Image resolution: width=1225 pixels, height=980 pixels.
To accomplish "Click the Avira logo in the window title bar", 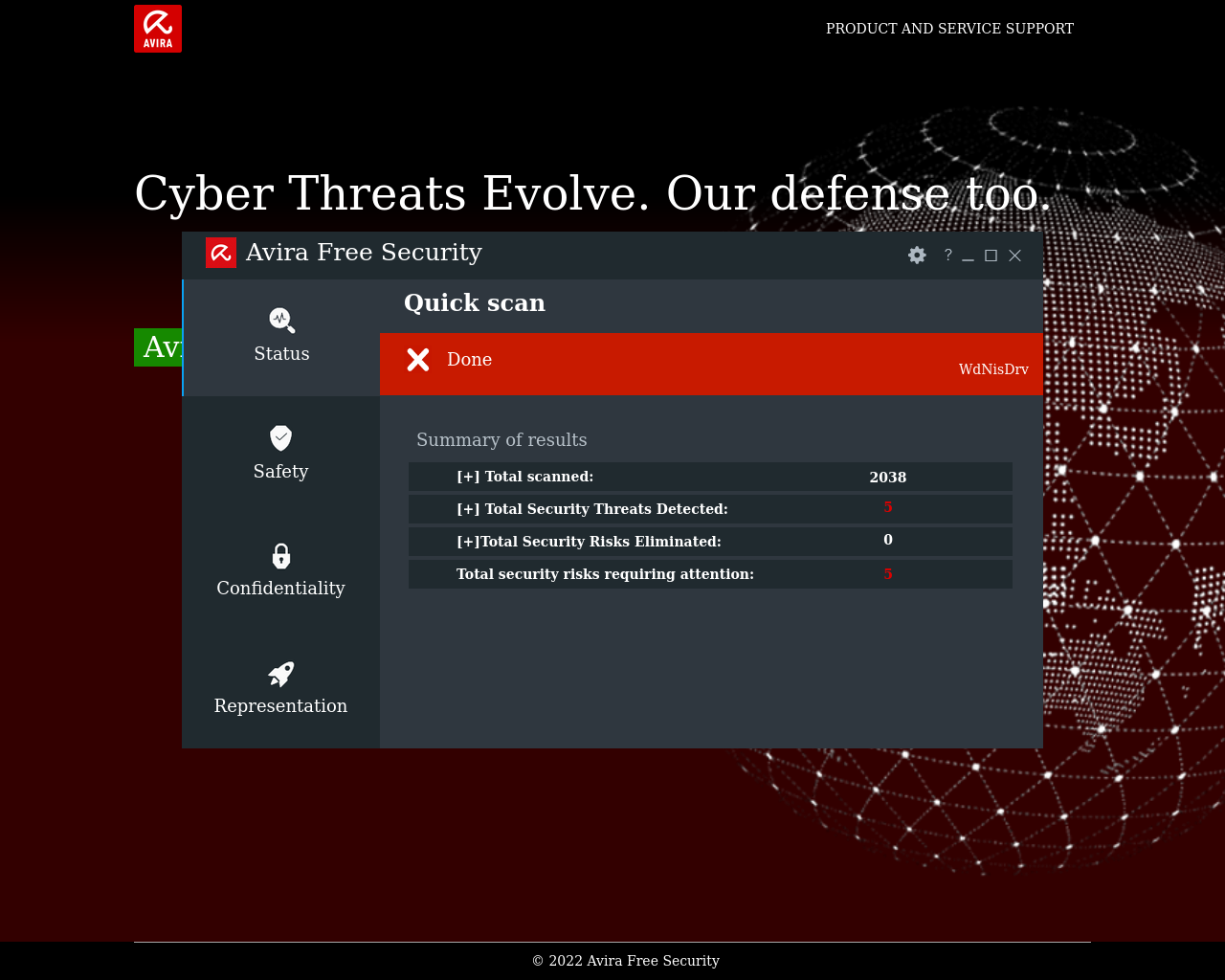I will tap(221, 253).
